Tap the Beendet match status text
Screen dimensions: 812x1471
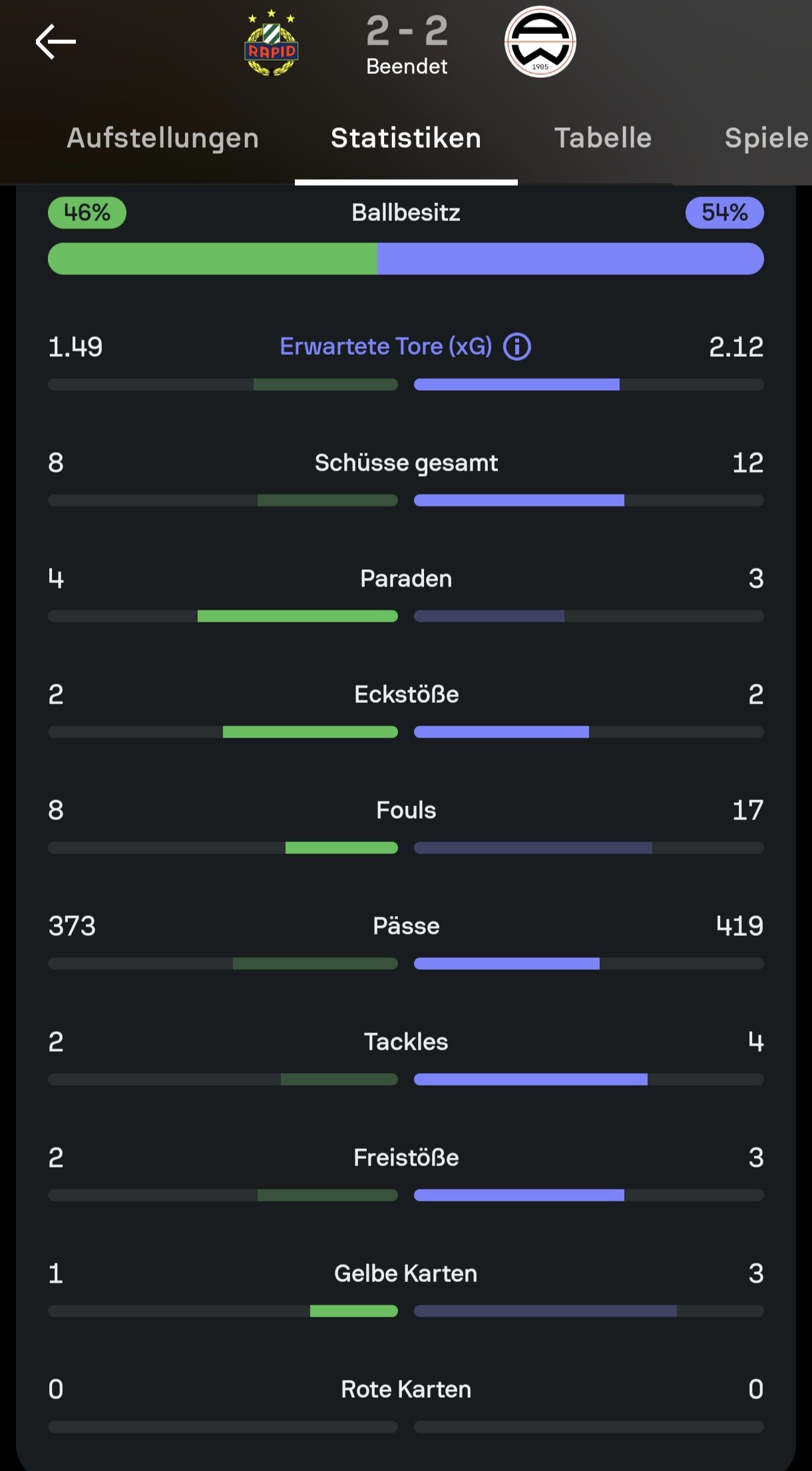(407, 67)
